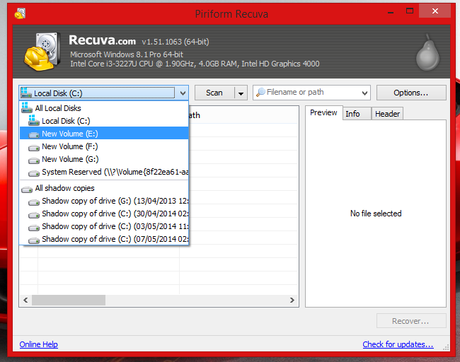This screenshot has width=460, height=362.
Task: Click the scroll right arrow
Action: tap(292, 300)
